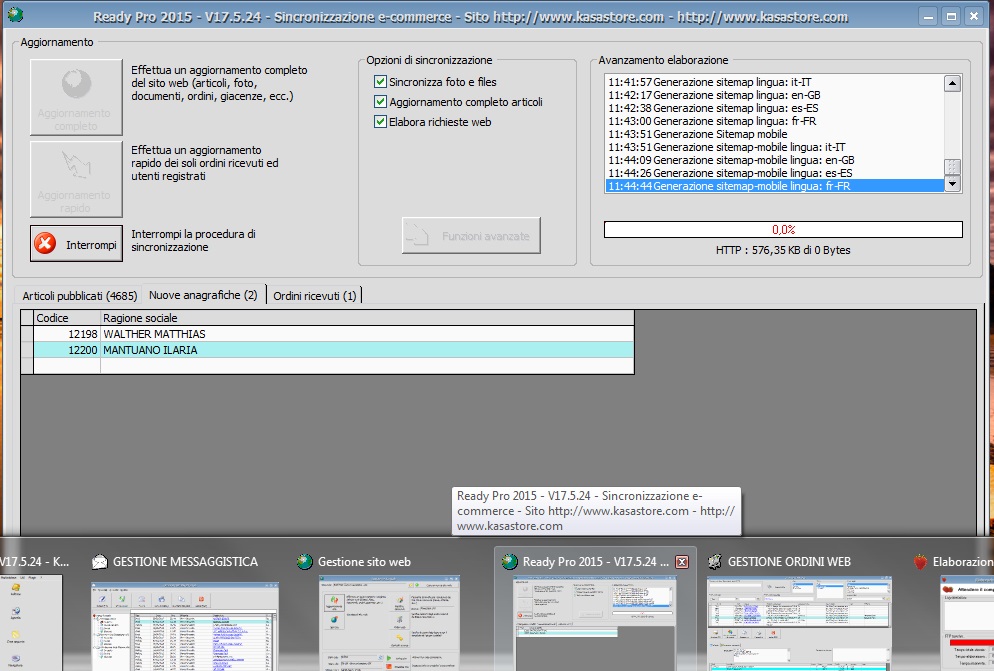Select the WALTHER MATTHIAS name cell

pyautogui.click(x=368, y=334)
